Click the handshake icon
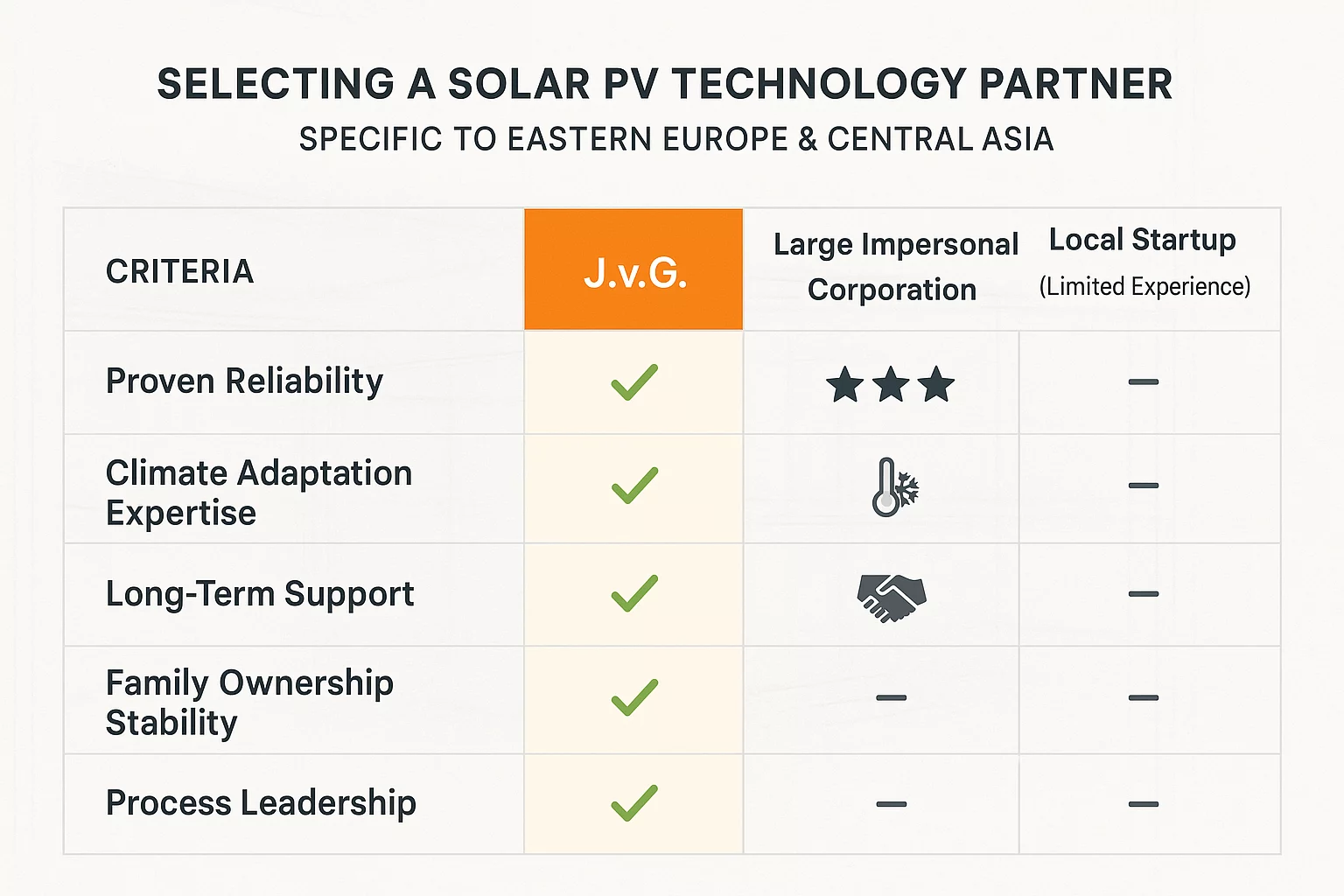The height and width of the screenshot is (896, 1344). point(891,598)
